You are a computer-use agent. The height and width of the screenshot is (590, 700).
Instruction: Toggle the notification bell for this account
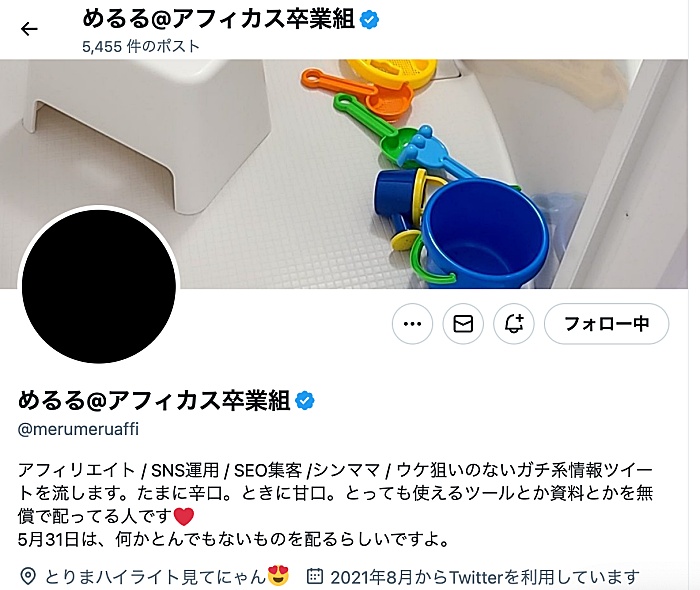(513, 324)
